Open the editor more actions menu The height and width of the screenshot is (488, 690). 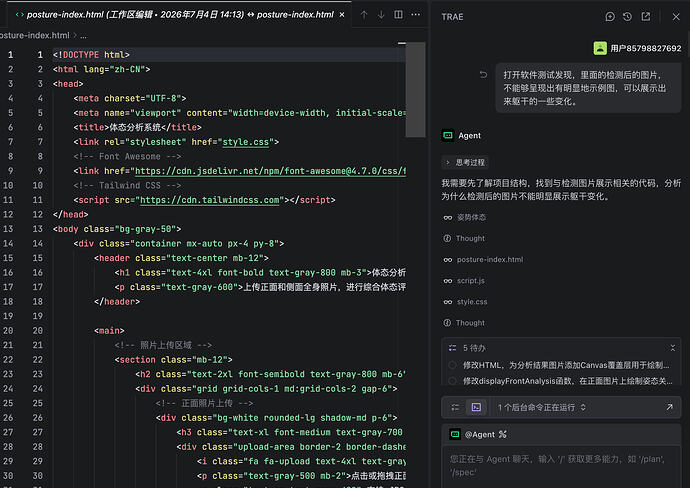pos(415,15)
